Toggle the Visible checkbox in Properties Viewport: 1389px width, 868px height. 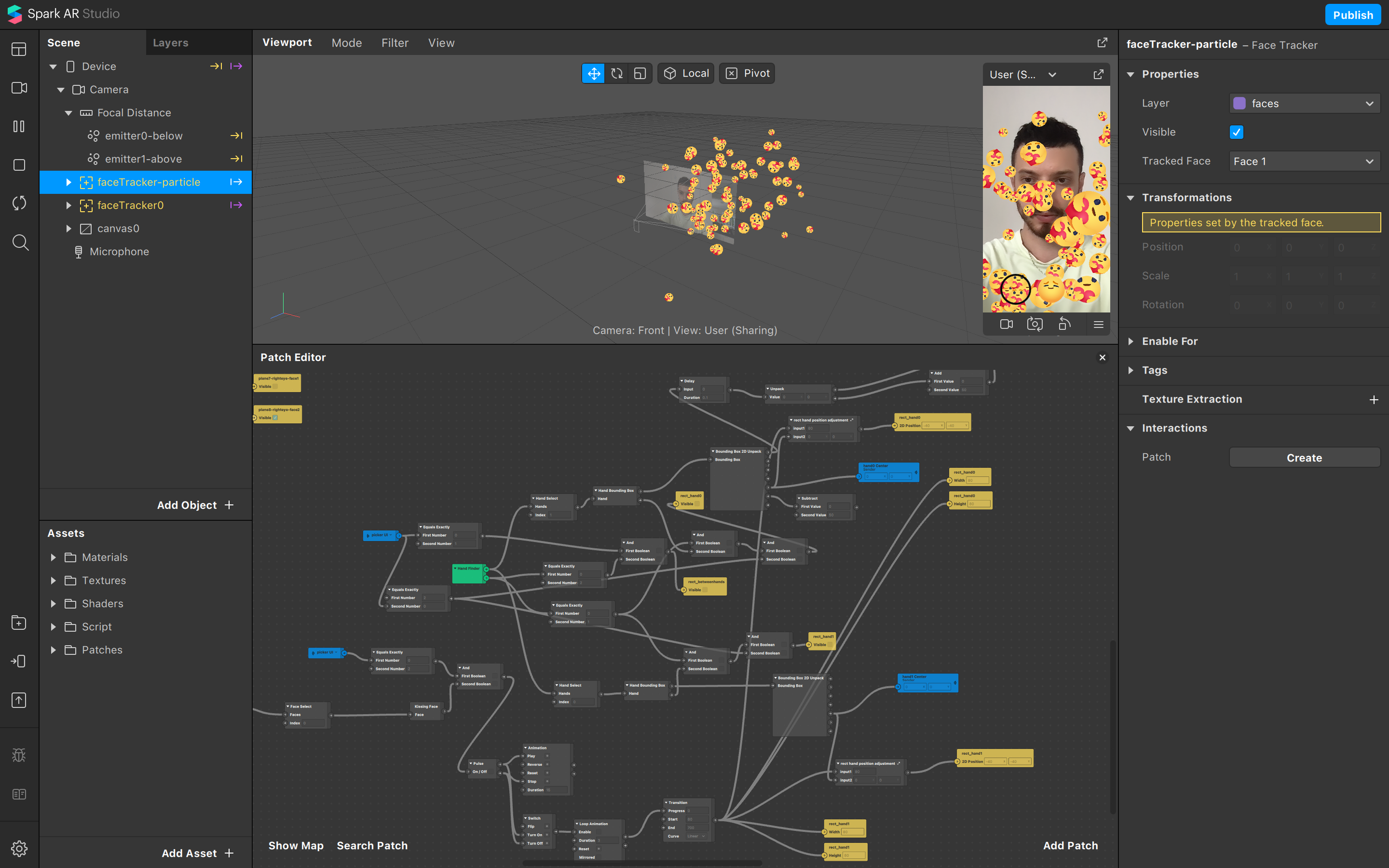pyautogui.click(x=1236, y=133)
